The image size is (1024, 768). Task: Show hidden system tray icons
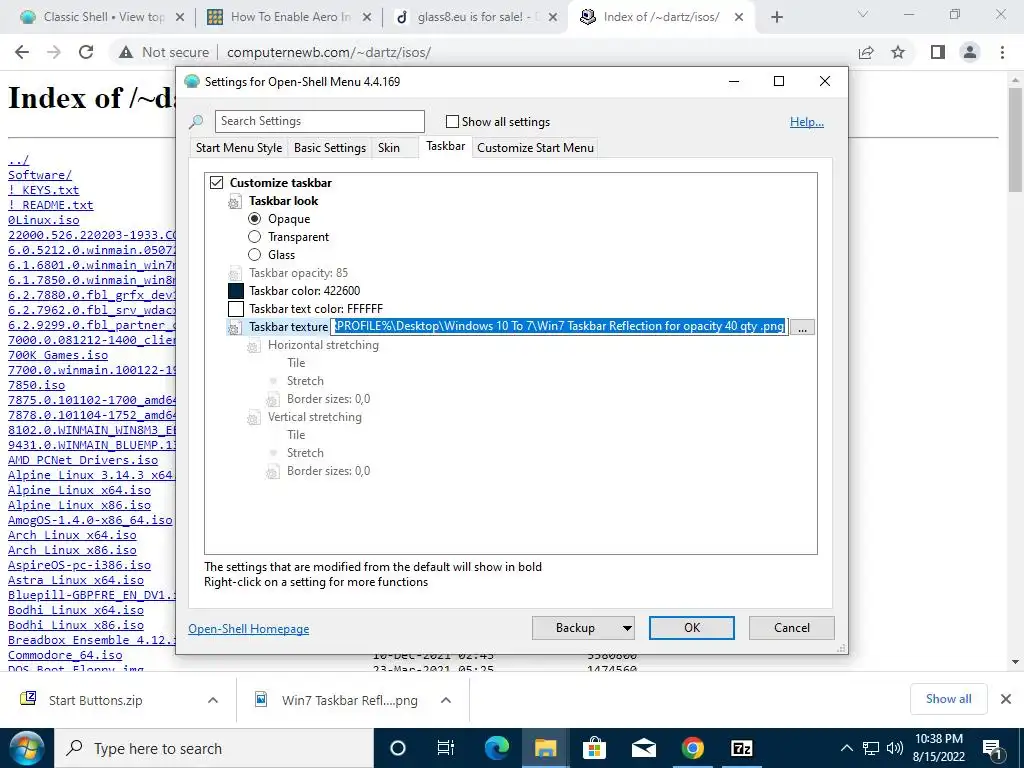tap(846, 748)
